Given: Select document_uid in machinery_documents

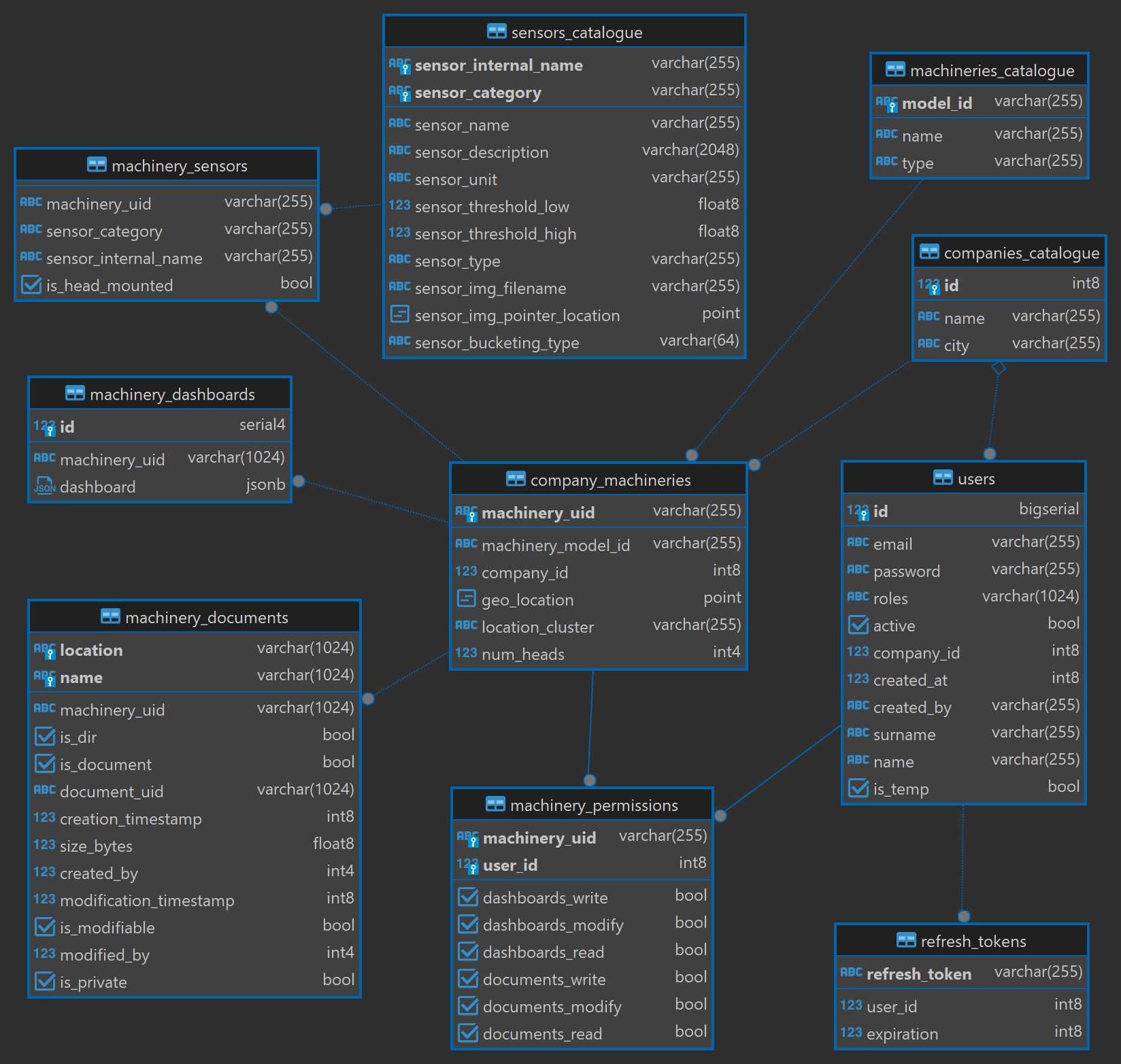Looking at the screenshot, I should [194, 791].
